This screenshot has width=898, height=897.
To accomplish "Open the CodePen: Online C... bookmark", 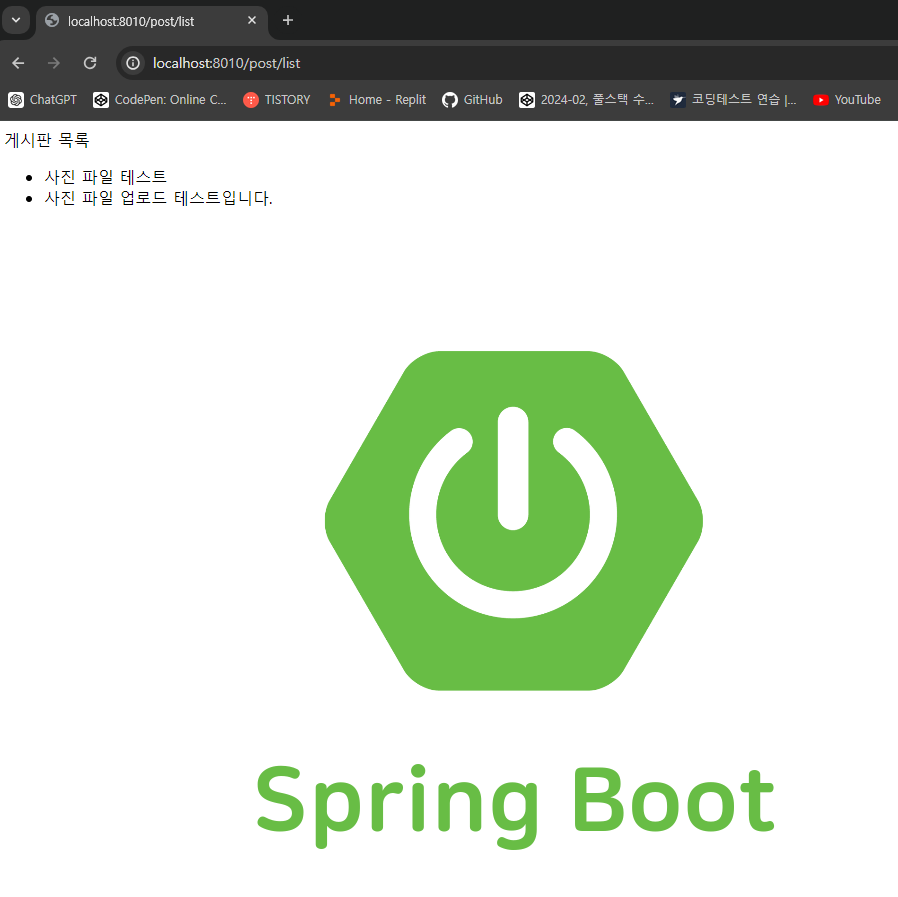I will click(160, 100).
